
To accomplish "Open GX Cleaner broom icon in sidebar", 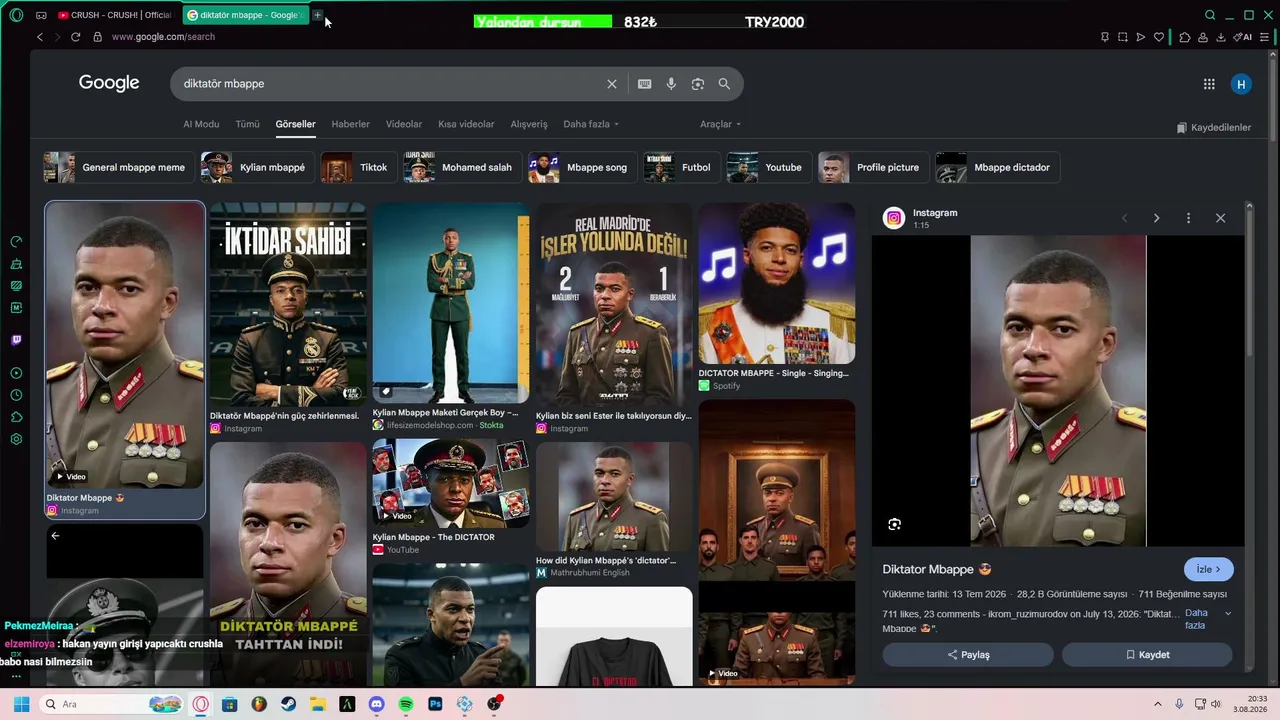I will tap(16, 264).
